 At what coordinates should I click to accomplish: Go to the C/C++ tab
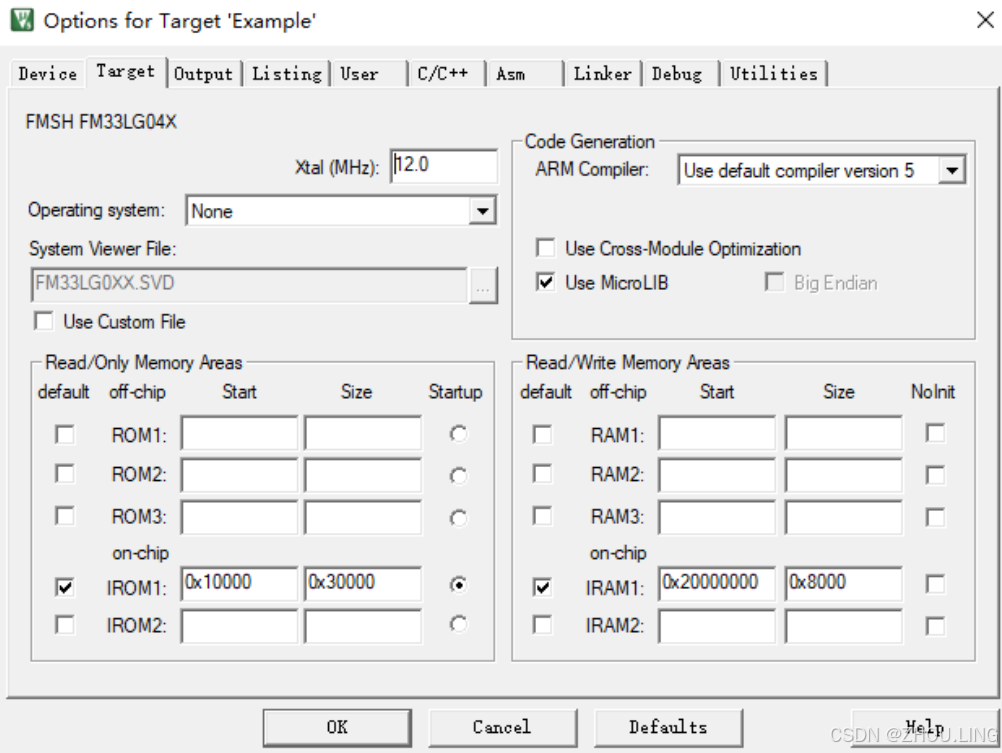tap(446, 74)
